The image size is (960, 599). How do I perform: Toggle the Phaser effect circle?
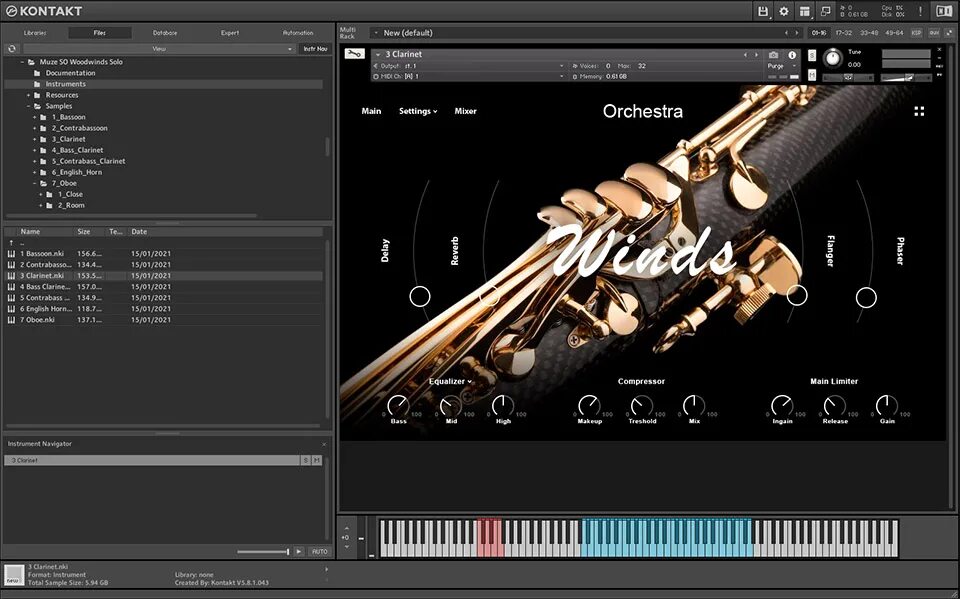pyautogui.click(x=866, y=298)
